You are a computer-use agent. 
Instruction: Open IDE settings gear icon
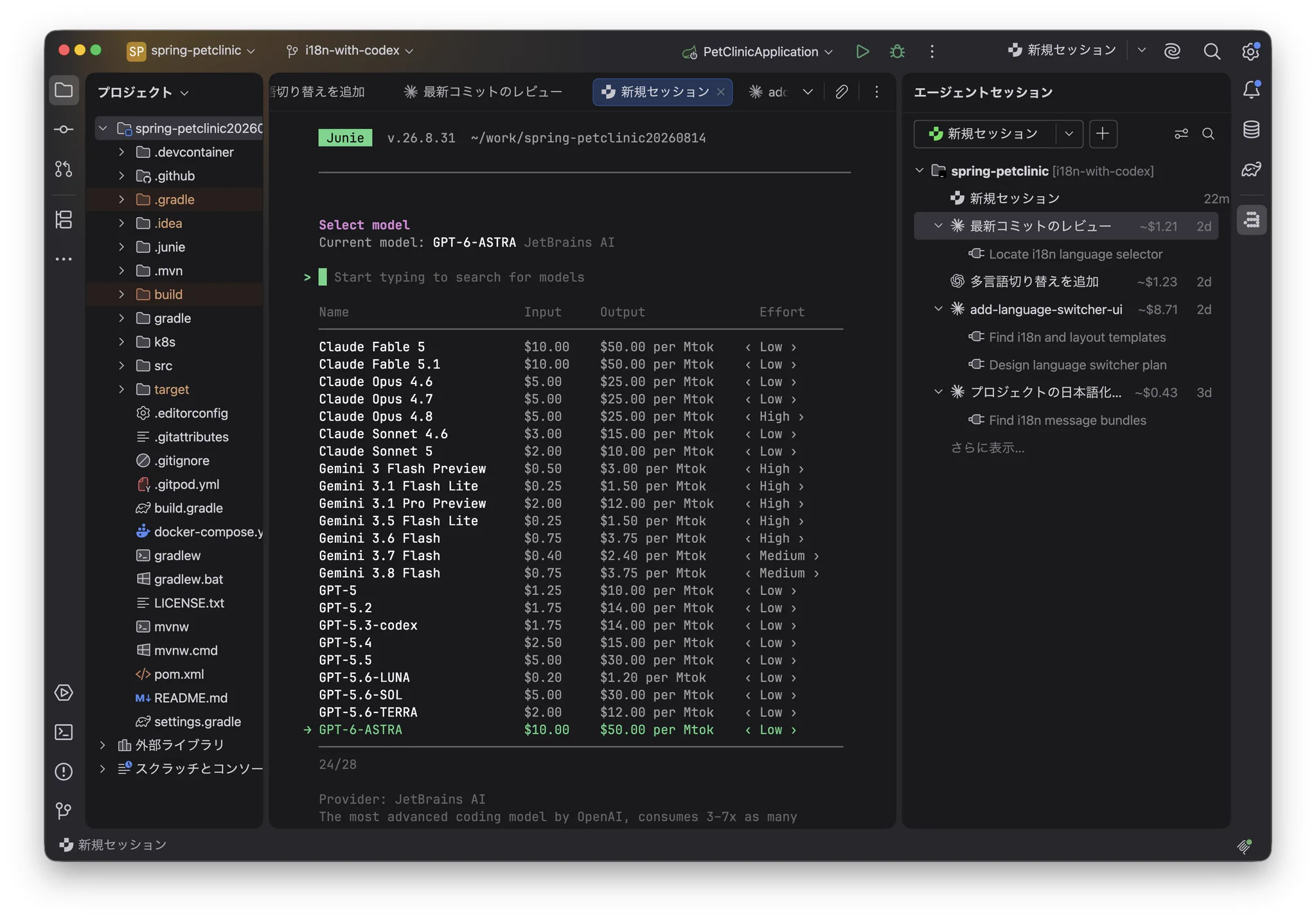1250,51
